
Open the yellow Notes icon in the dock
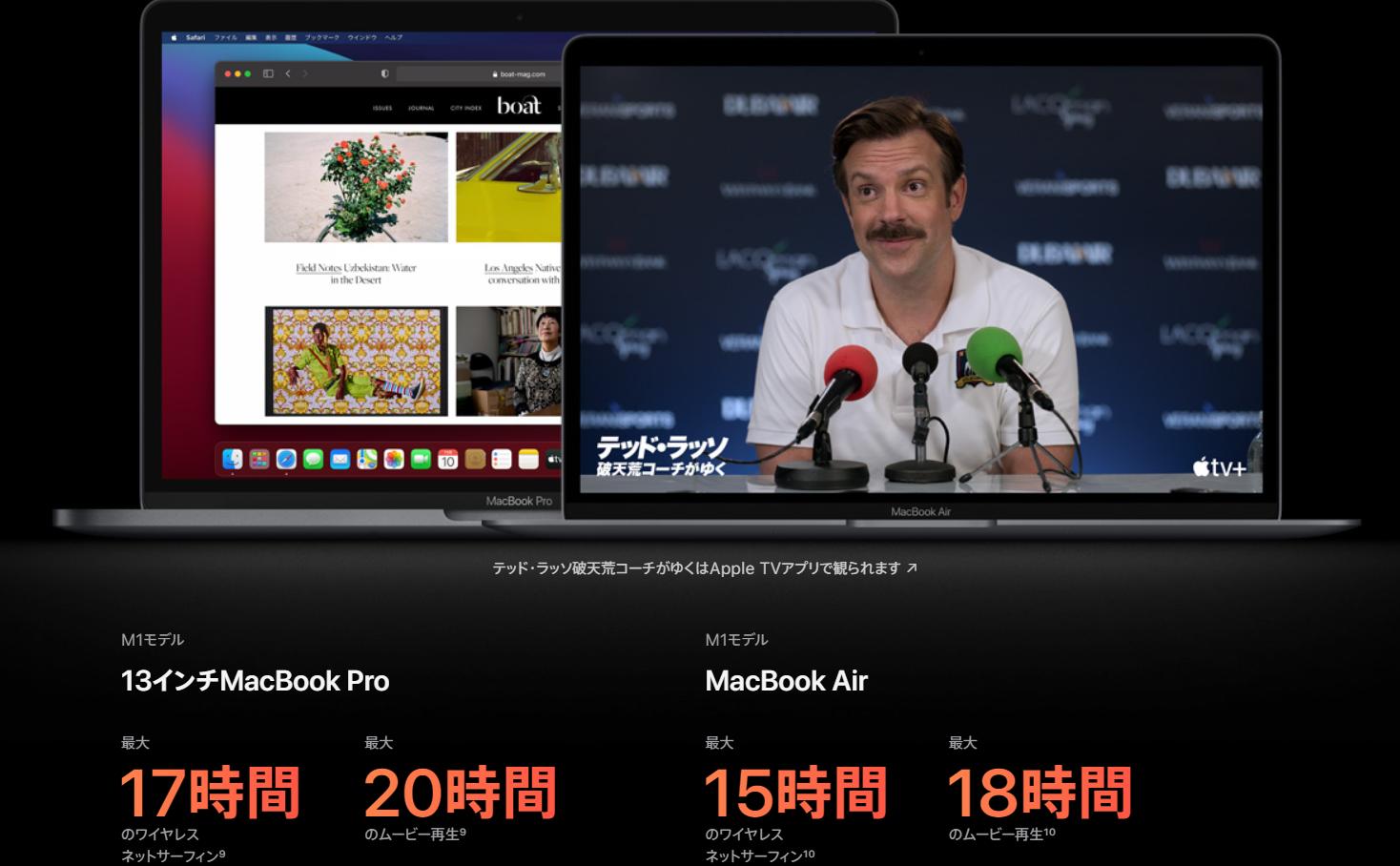coord(528,460)
